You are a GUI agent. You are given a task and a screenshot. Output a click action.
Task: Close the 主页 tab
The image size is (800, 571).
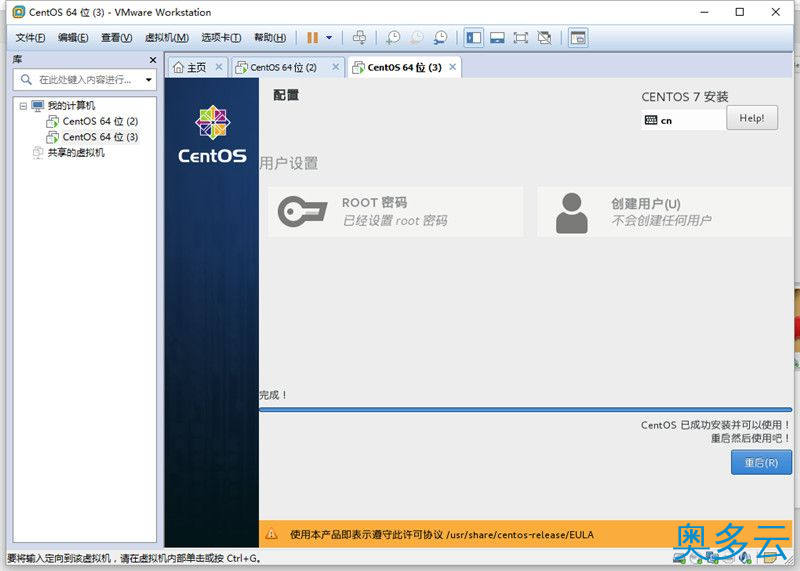(219, 67)
